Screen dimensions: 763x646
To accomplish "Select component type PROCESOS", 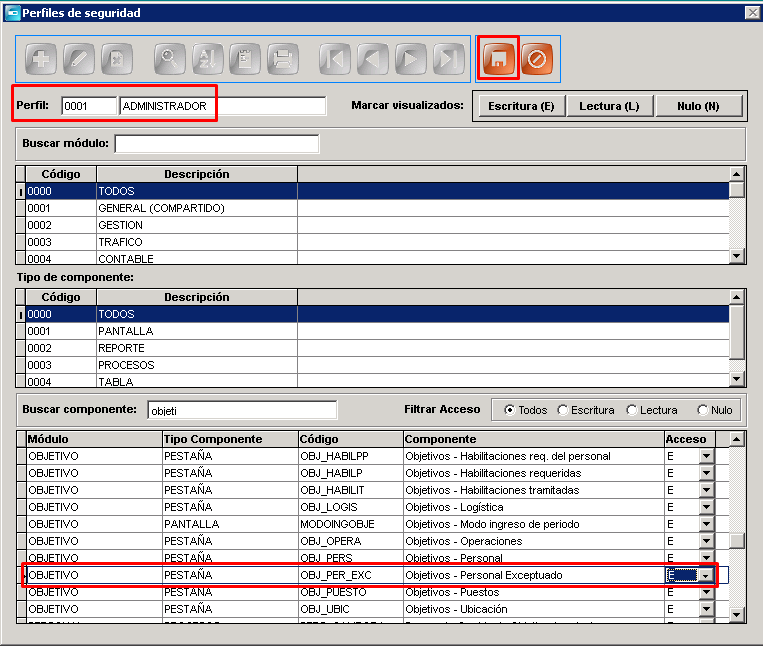I will (x=377, y=365).
